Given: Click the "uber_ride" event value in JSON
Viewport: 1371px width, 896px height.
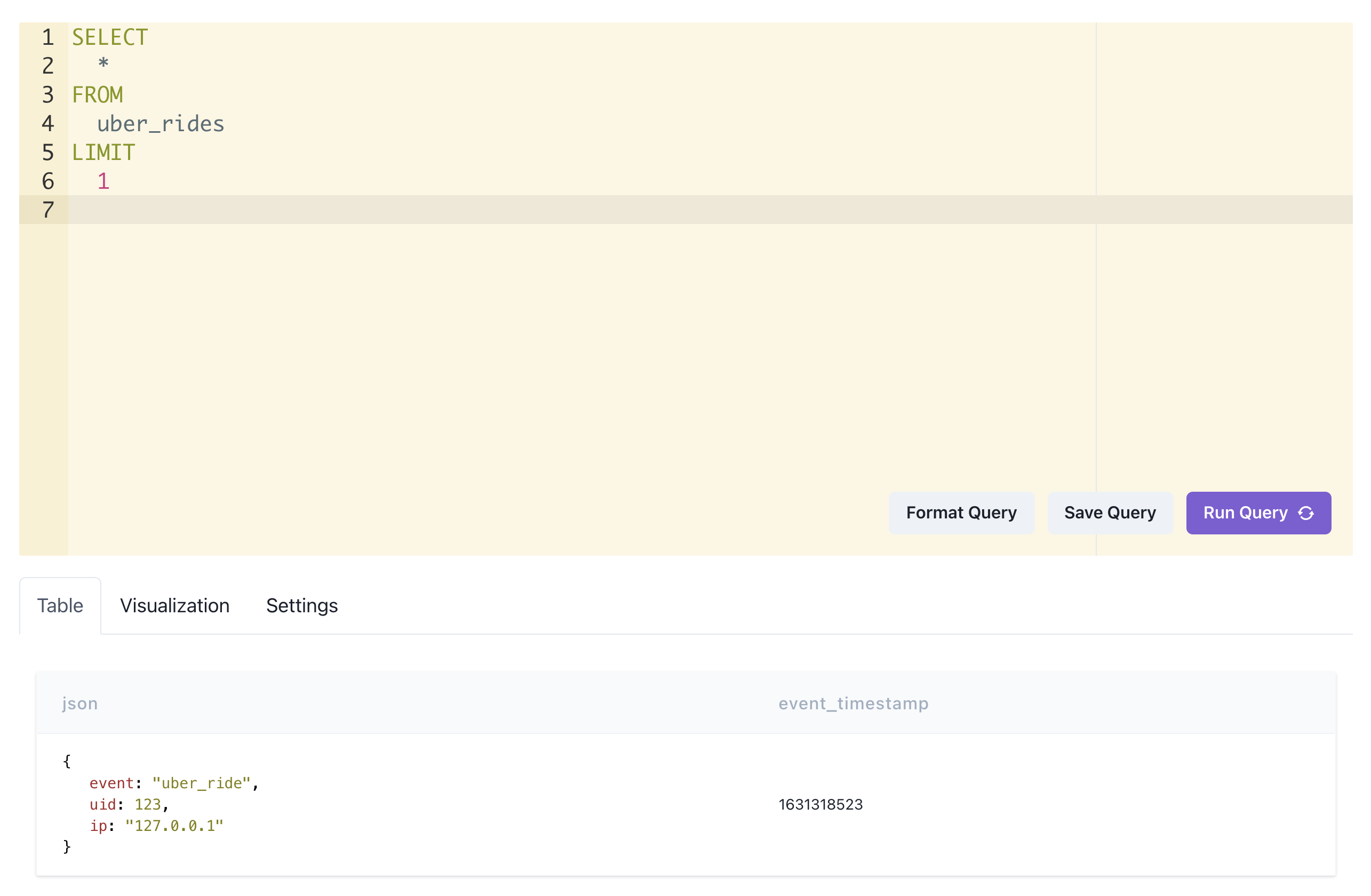Looking at the screenshot, I should pos(202,783).
